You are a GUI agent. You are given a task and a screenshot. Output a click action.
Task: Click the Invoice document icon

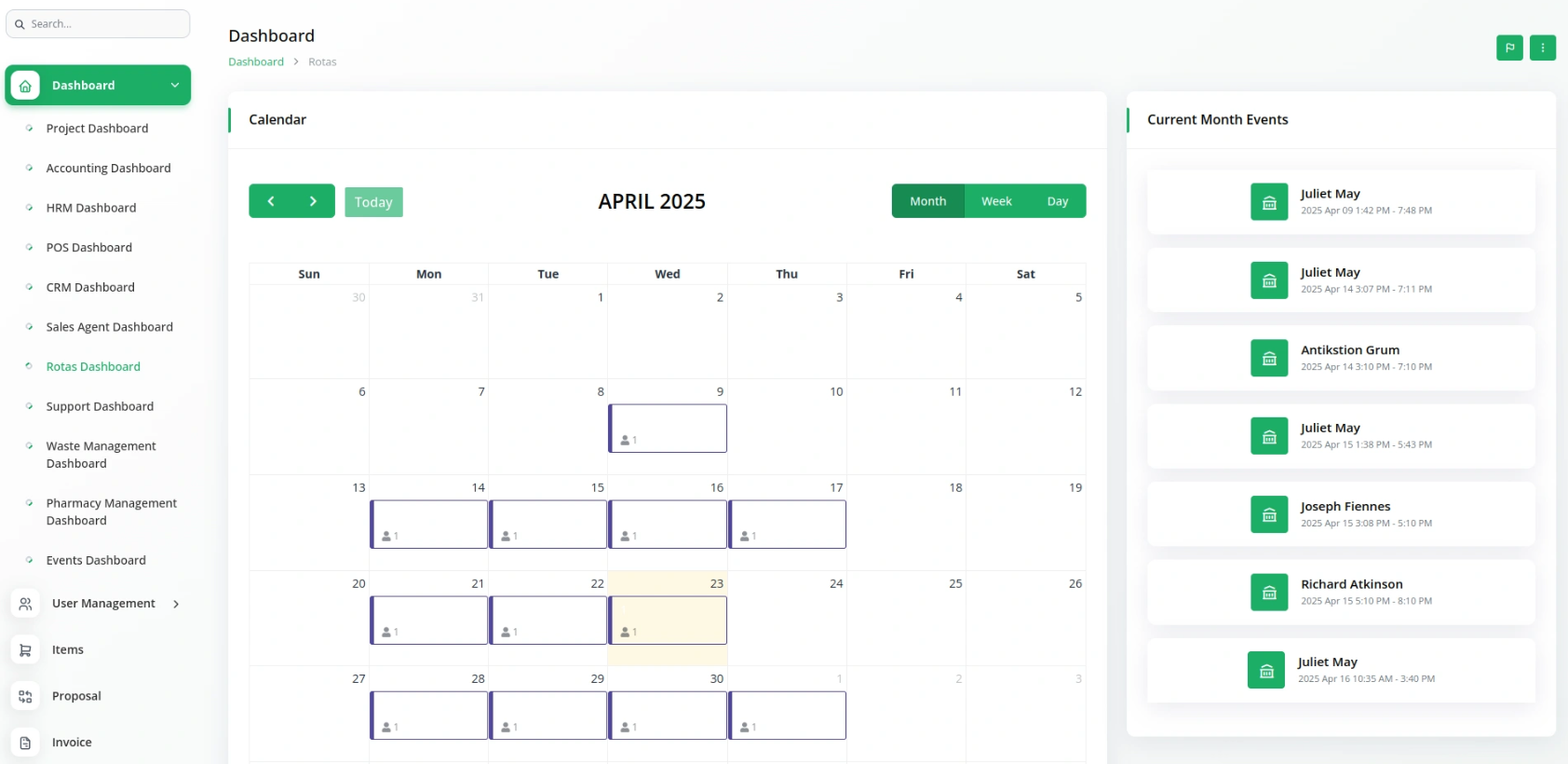point(25,743)
